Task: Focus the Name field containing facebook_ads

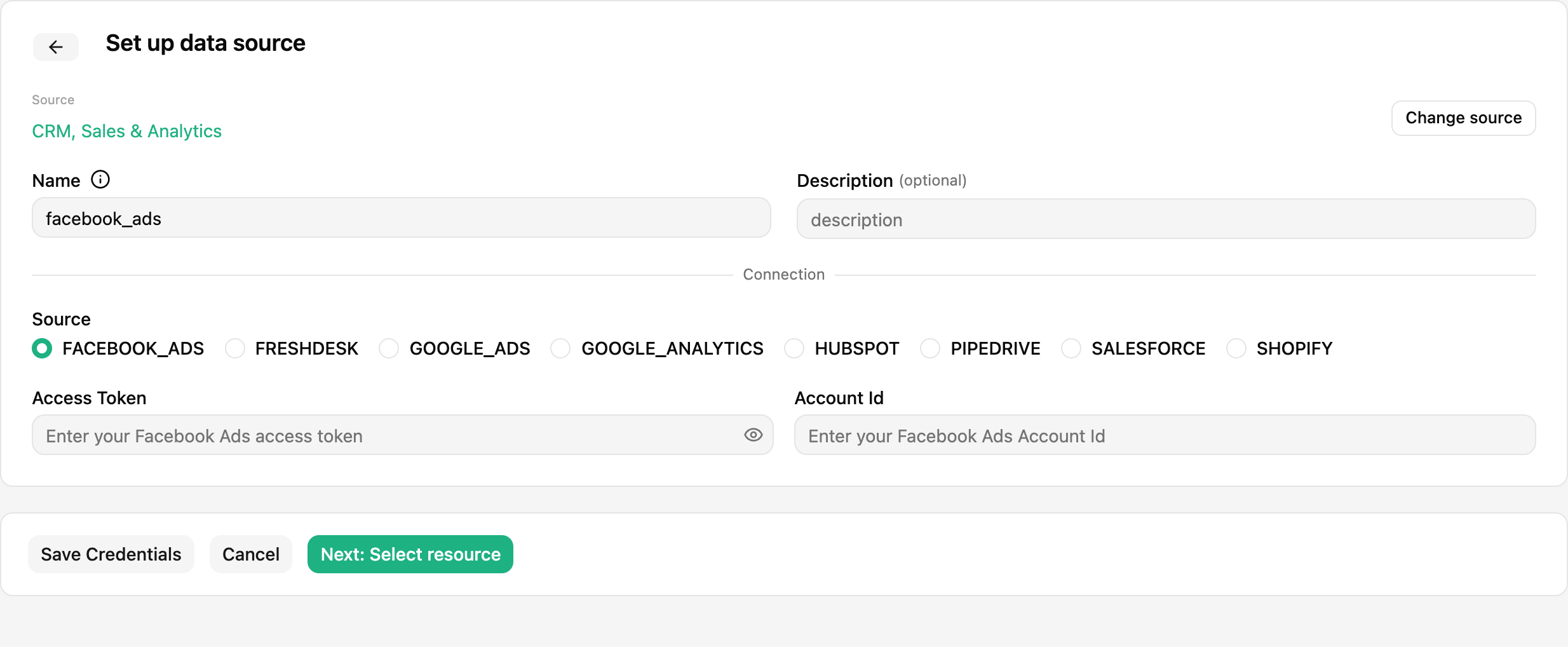Action: [402, 218]
